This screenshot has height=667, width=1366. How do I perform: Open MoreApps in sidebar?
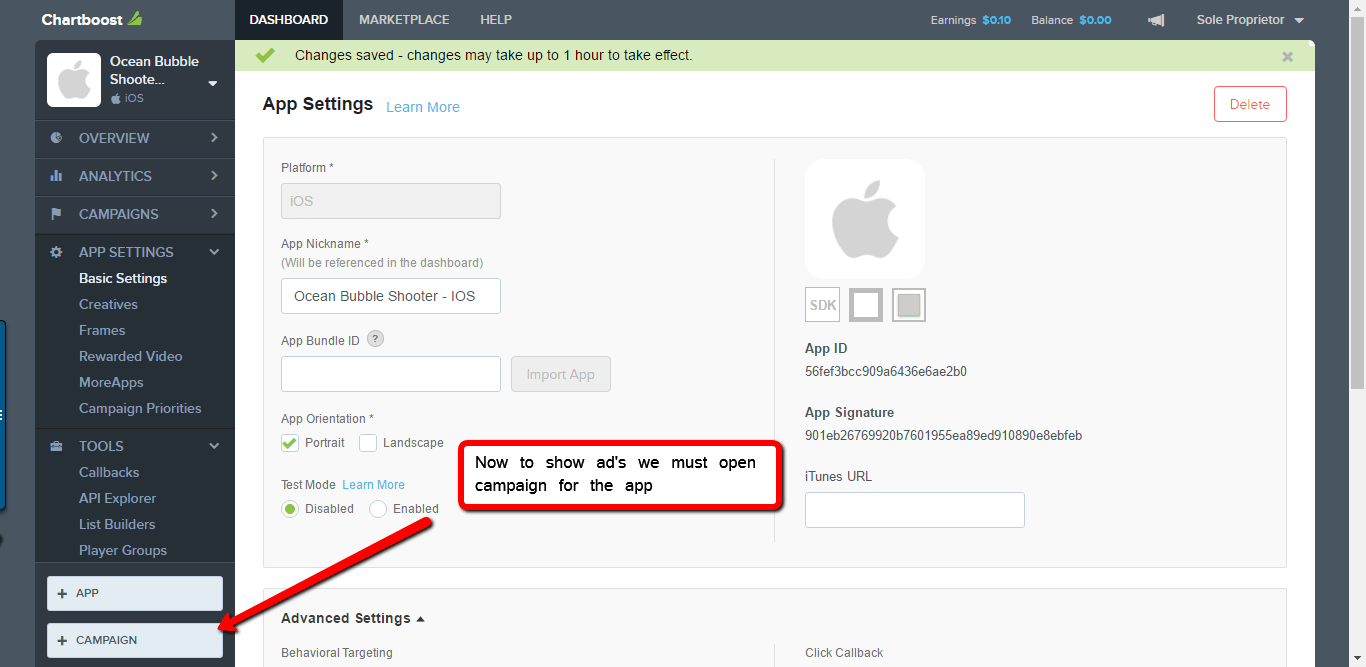coord(111,382)
